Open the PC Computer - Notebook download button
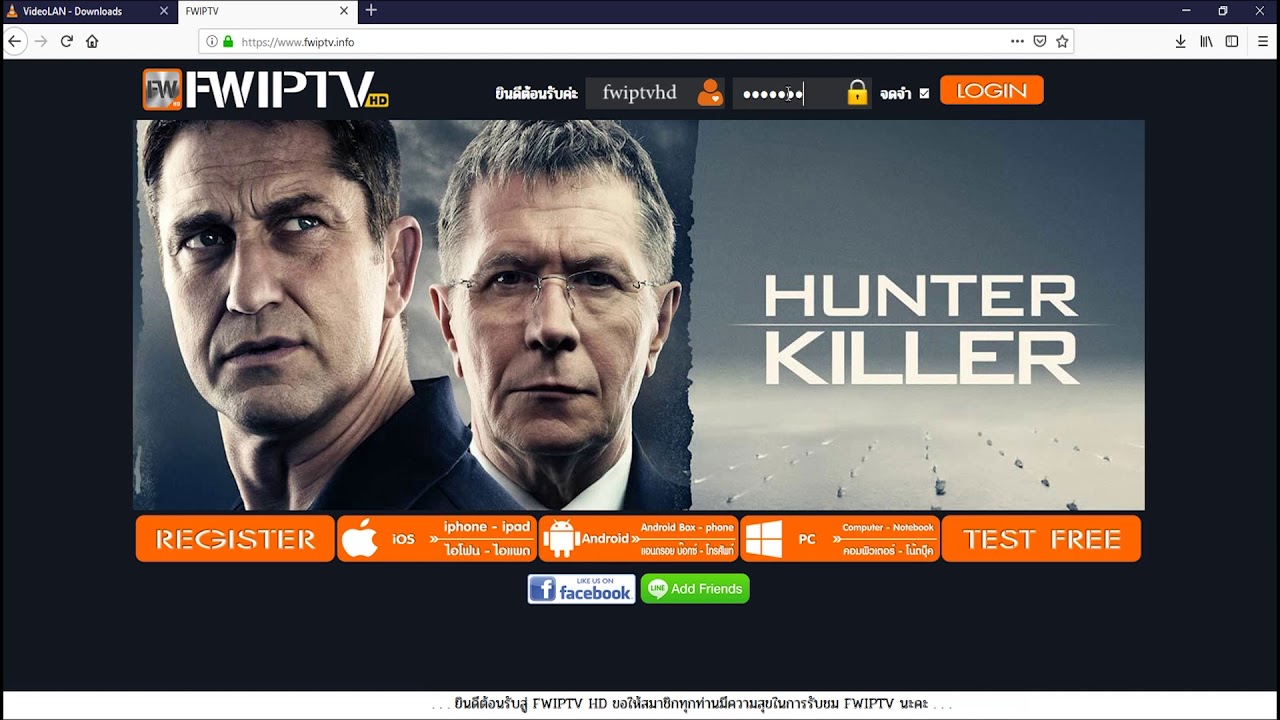Image resolution: width=1280 pixels, height=720 pixels. [840, 539]
